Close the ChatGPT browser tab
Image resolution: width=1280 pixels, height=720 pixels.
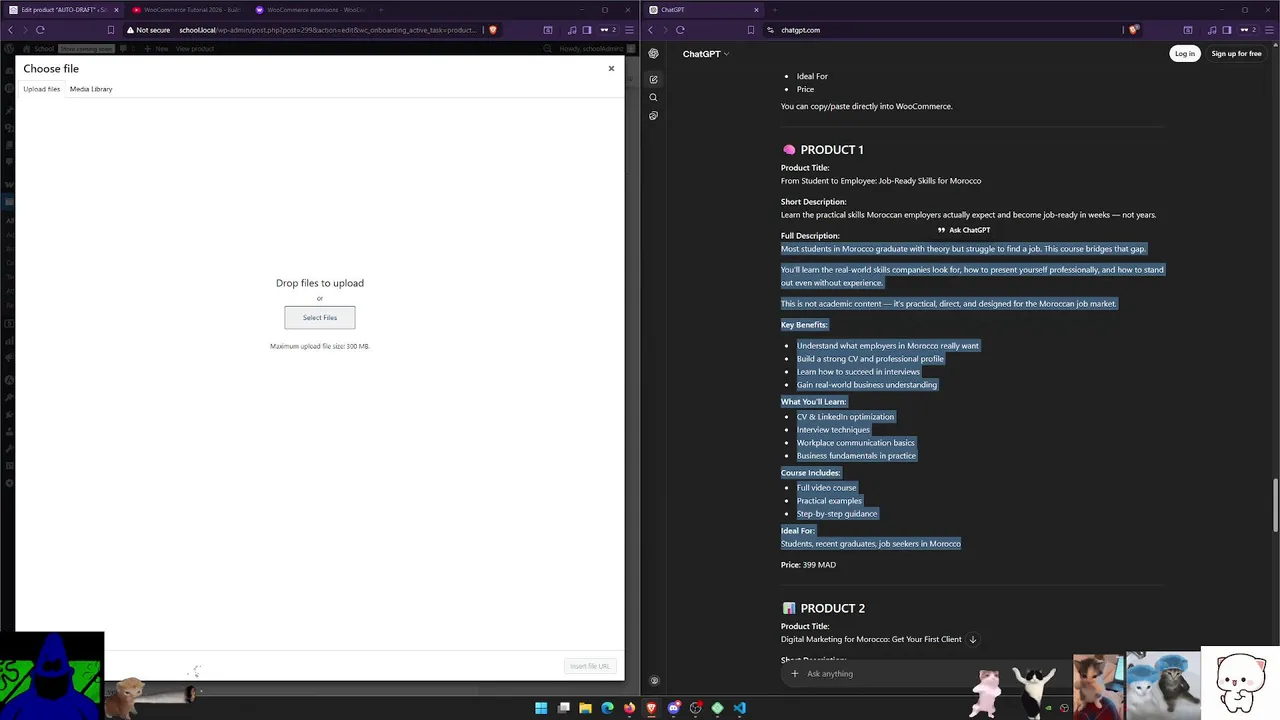point(756,10)
